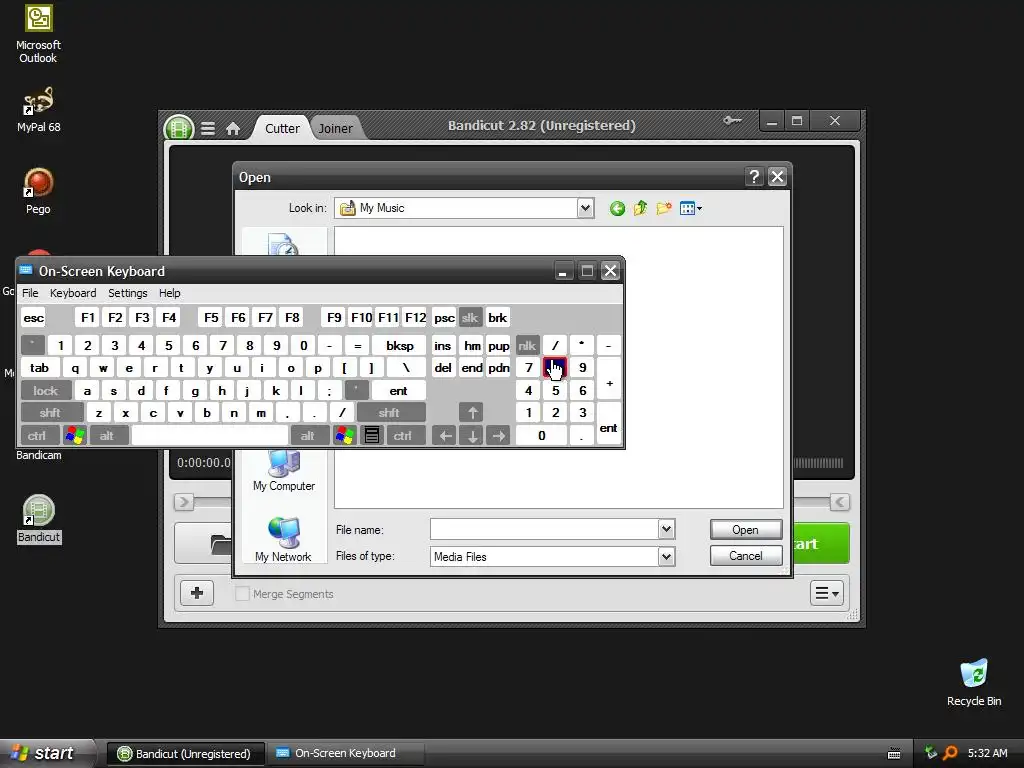This screenshot has width=1024, height=768.
Task: Toggle the left shft key
Action: point(50,413)
